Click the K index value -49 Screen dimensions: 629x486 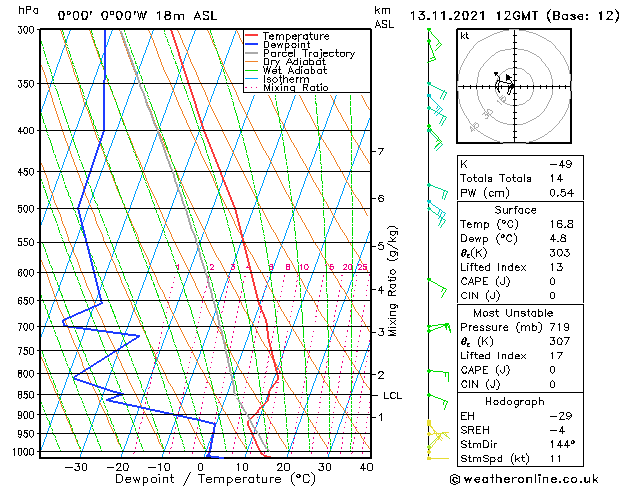561,164
